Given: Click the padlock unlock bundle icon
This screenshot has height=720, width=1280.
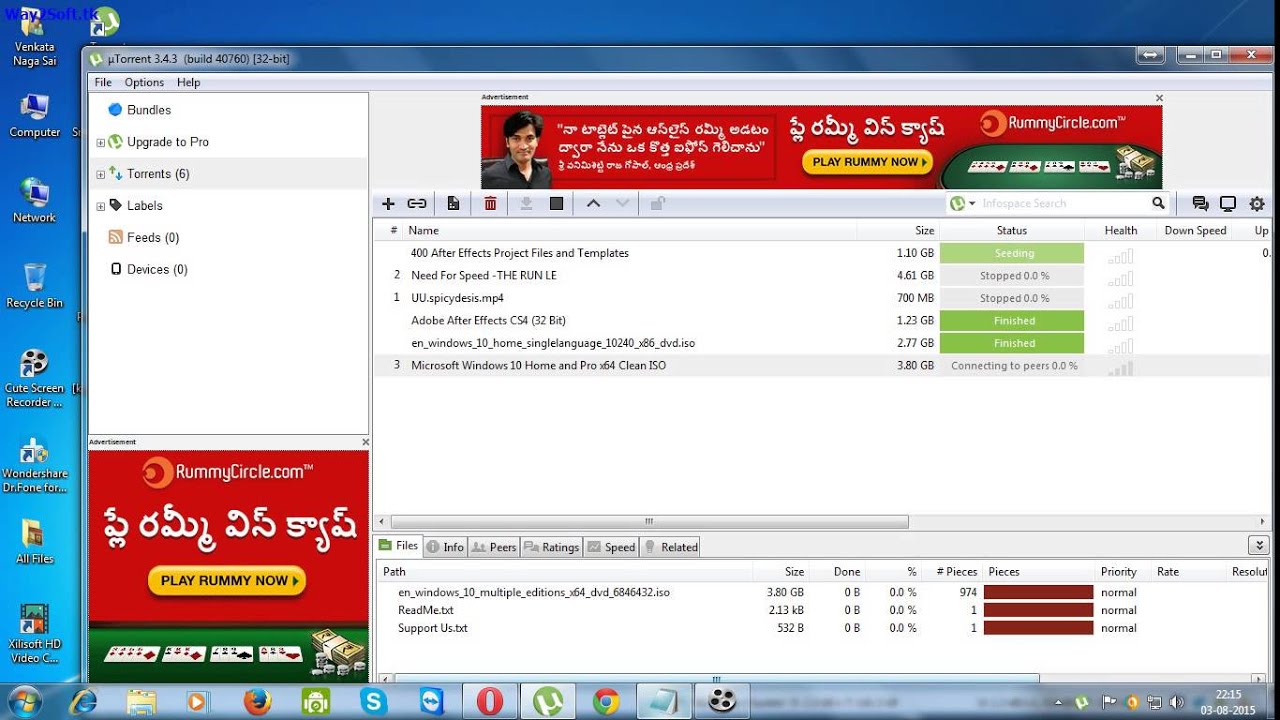Looking at the screenshot, I should coord(657,204).
